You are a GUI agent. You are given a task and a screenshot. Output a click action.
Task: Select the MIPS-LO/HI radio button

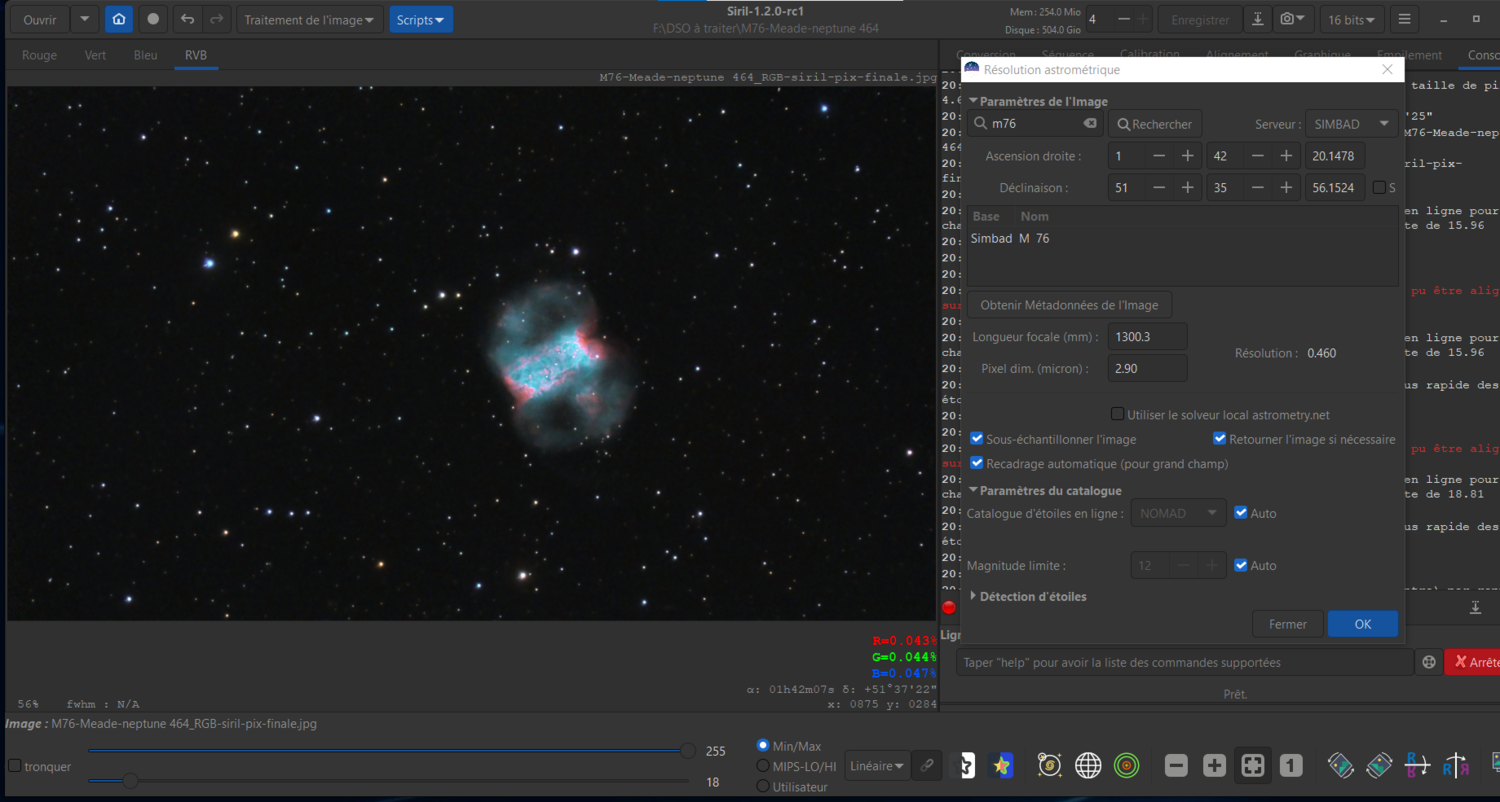tap(764, 766)
